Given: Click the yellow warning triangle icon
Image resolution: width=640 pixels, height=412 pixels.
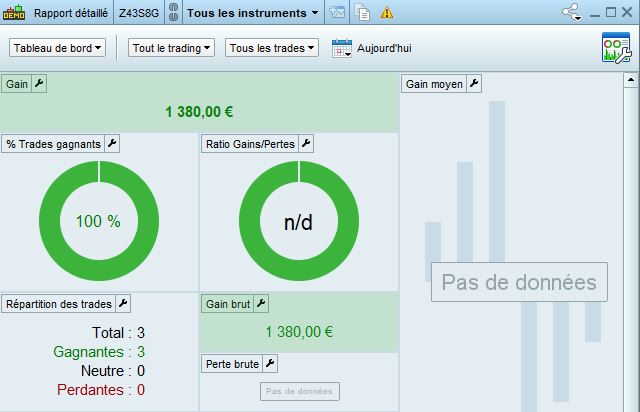Looking at the screenshot, I should pyautogui.click(x=387, y=13).
